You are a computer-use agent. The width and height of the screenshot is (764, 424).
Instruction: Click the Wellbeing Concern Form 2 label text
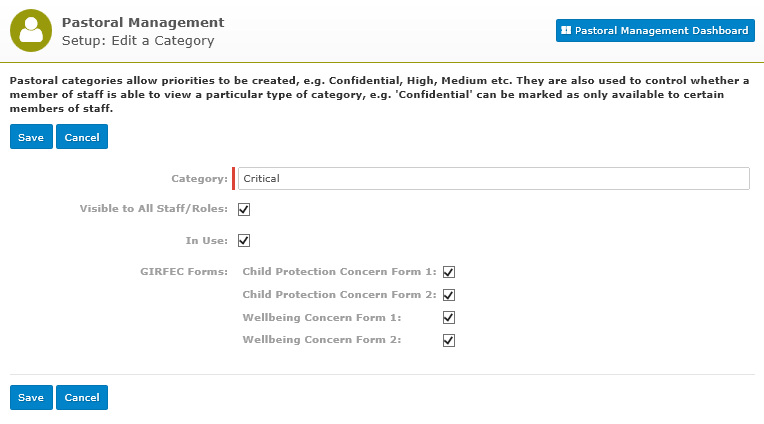click(322, 340)
